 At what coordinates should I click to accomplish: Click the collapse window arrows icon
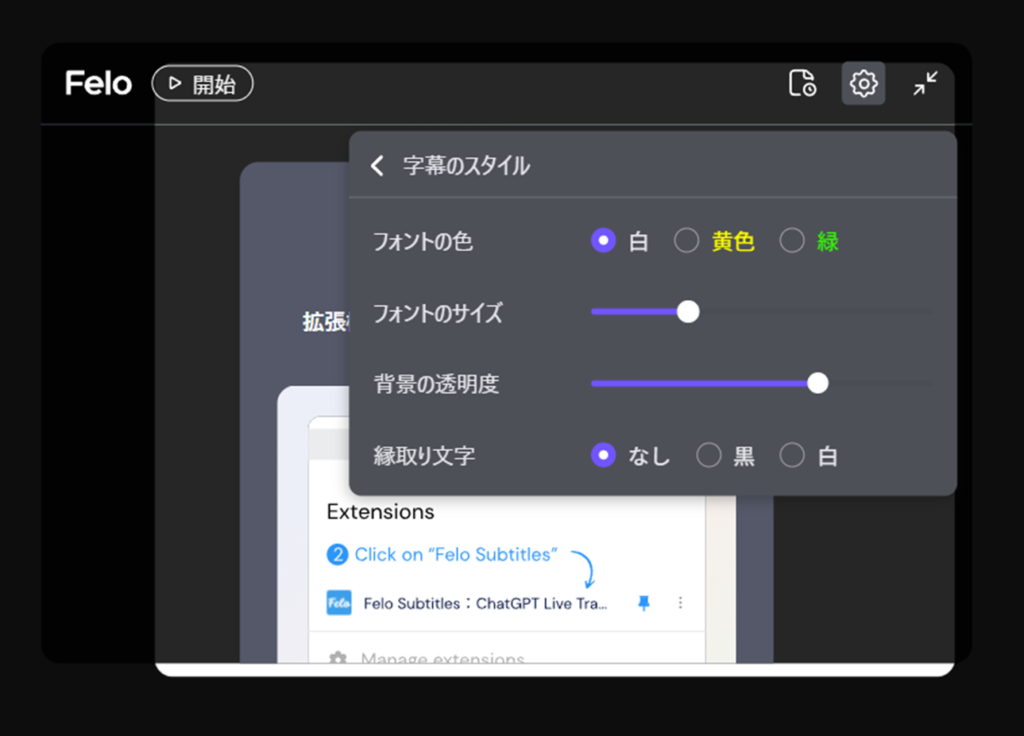click(x=925, y=83)
